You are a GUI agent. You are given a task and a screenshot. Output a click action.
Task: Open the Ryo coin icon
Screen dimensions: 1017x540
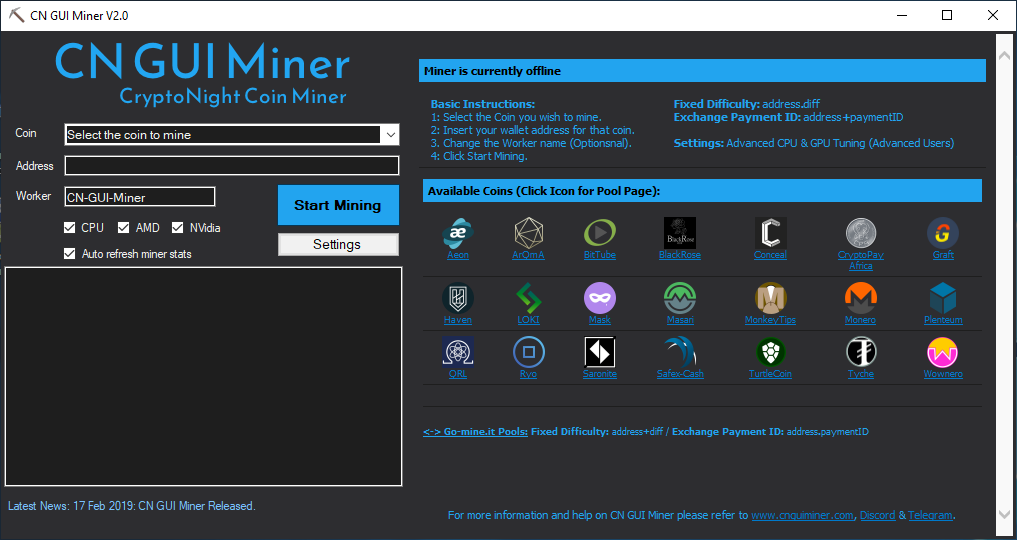528,352
